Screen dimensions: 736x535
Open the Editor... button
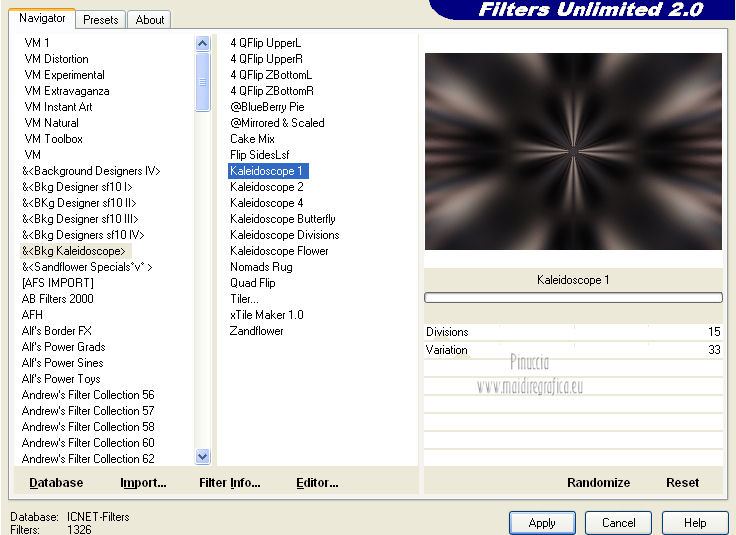pos(317,482)
